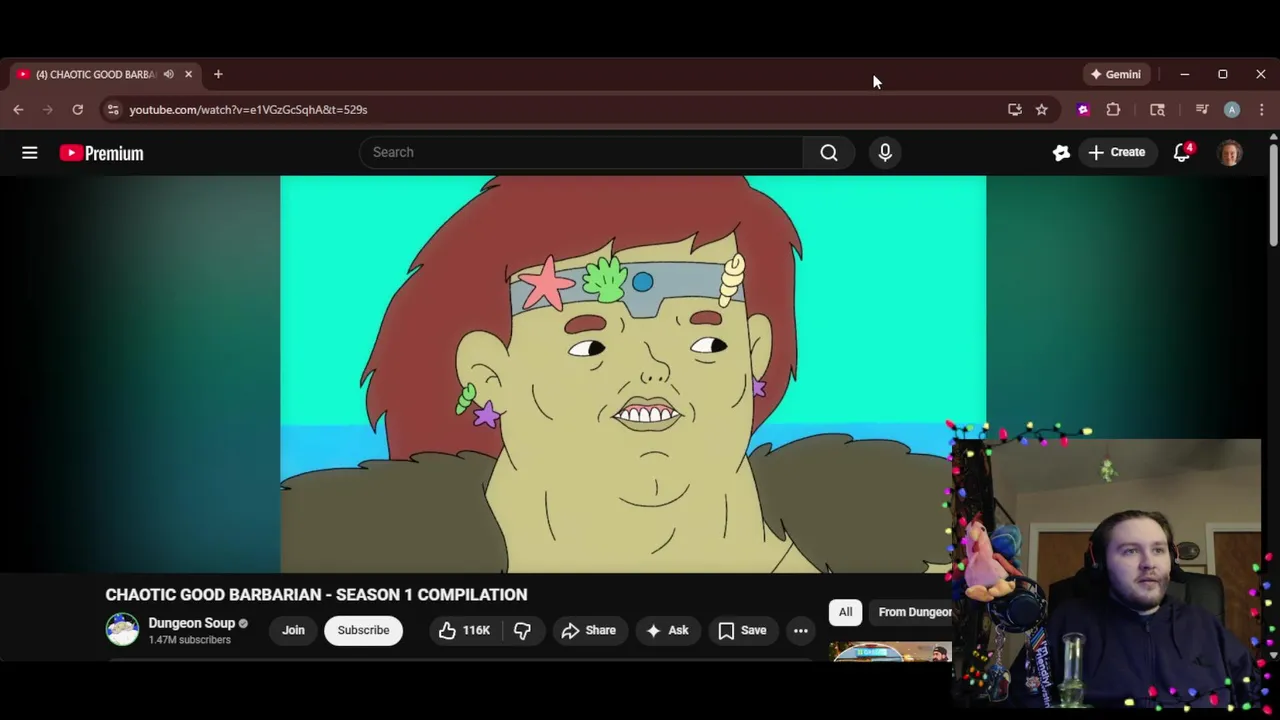
Task: Click the Gemini button in Chrome
Action: coord(1115,74)
